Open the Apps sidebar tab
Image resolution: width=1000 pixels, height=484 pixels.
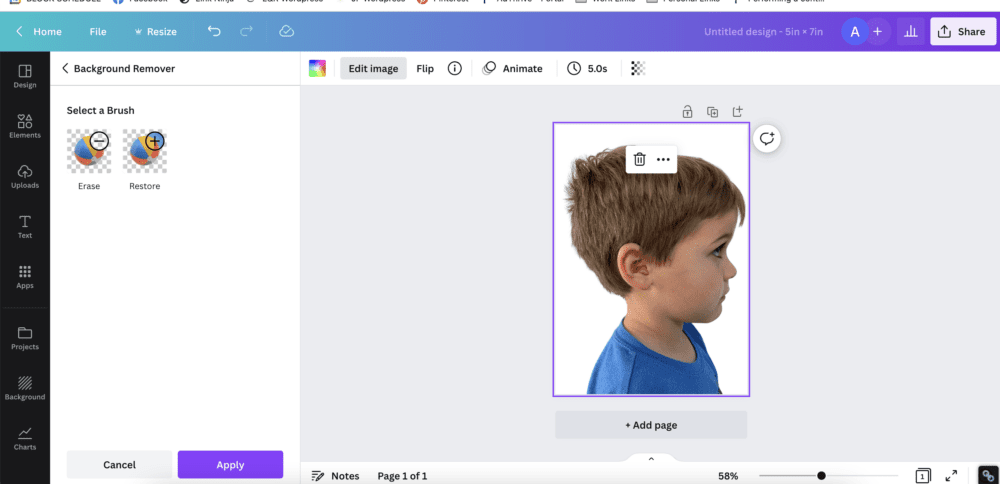(x=25, y=277)
